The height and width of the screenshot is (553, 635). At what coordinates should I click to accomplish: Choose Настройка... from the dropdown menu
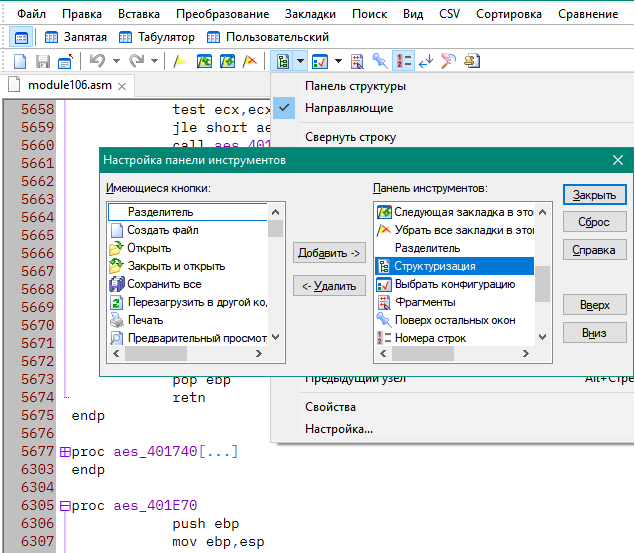(339, 429)
